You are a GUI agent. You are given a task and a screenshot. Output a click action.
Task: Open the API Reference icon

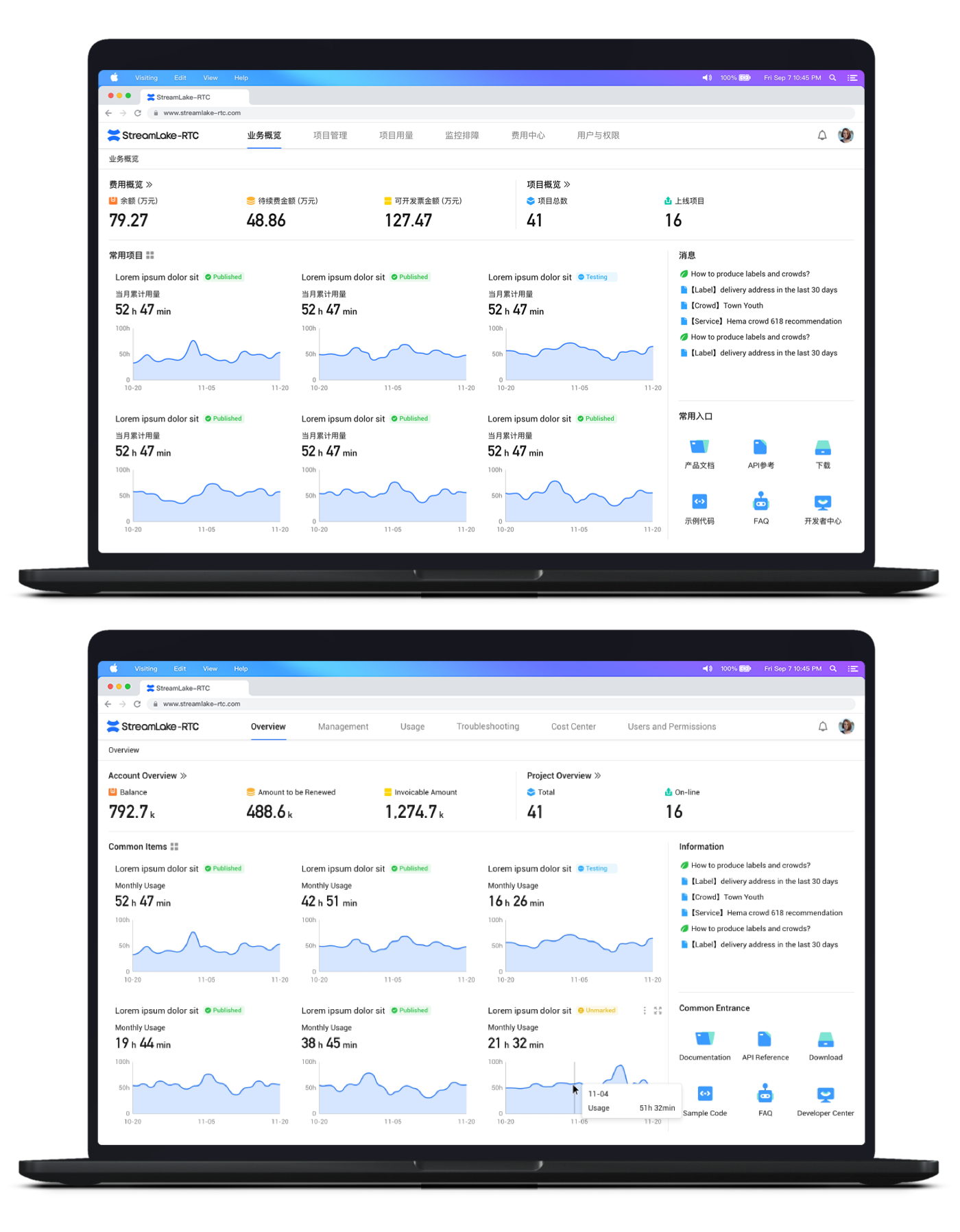765,1039
